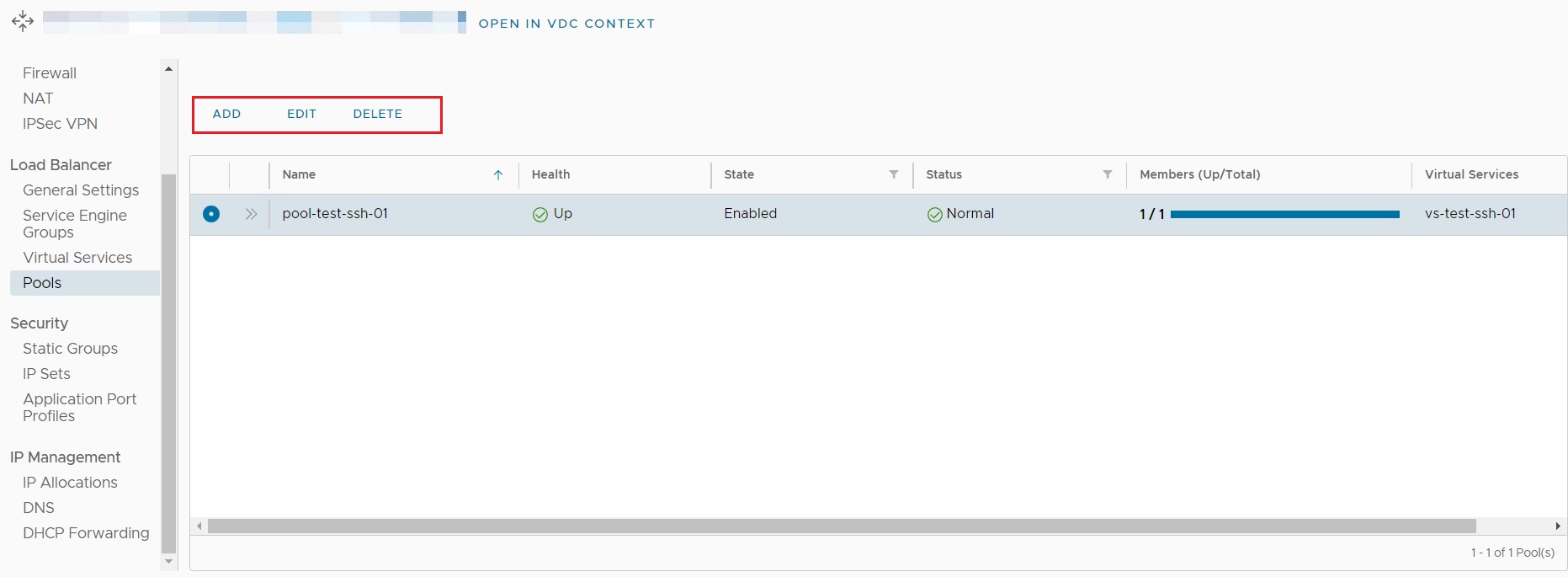Click the green Health Up checkmark icon
Screen dimensions: 1568x577
540,215
